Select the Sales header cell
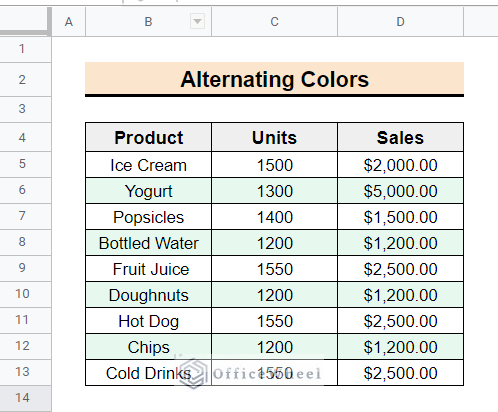 click(x=400, y=137)
